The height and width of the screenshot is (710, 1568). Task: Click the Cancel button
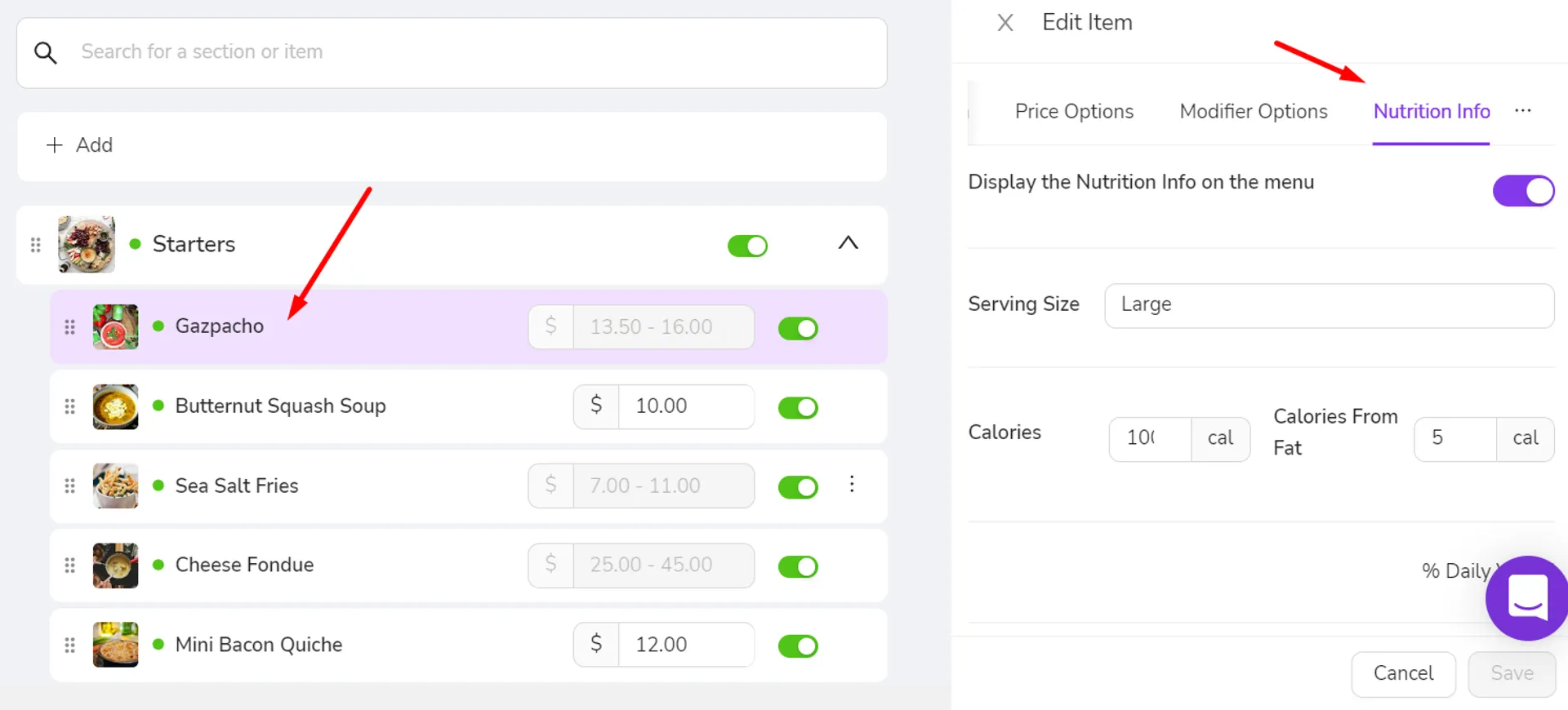pos(1403,674)
